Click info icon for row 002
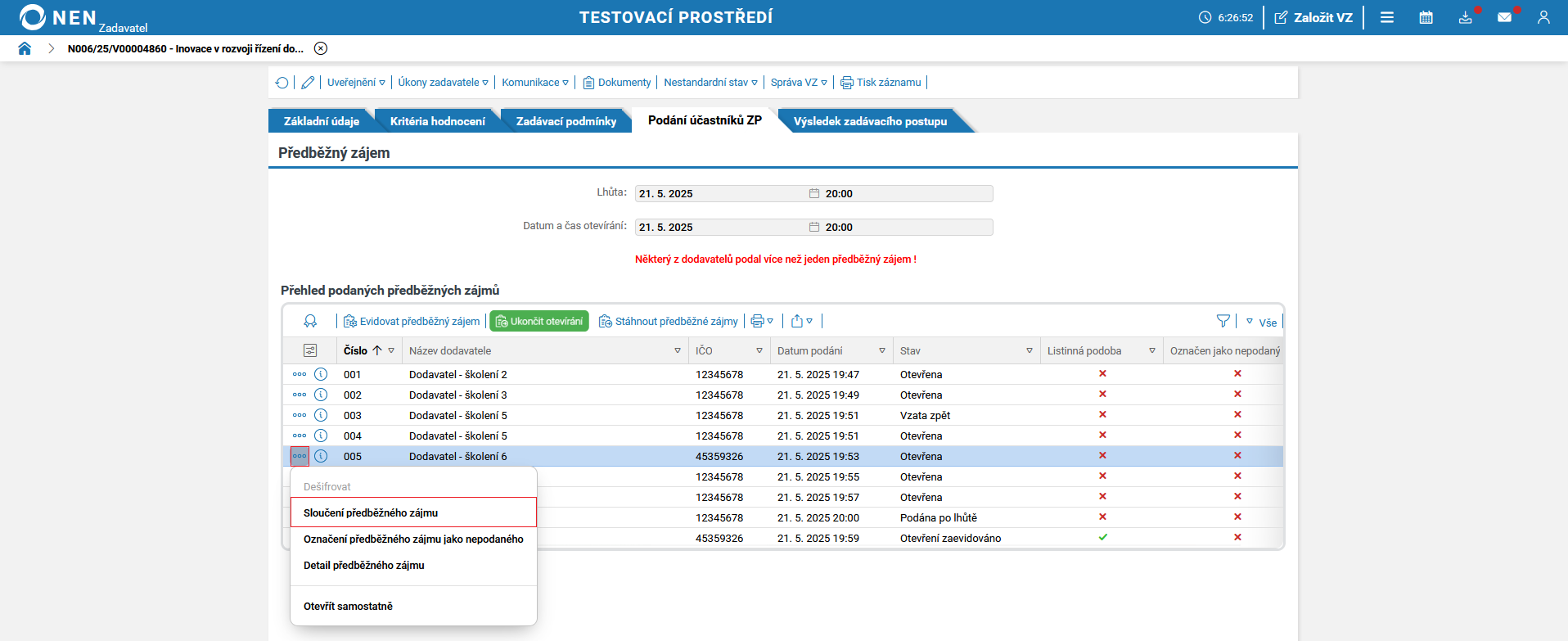The image size is (1568, 641). (321, 395)
